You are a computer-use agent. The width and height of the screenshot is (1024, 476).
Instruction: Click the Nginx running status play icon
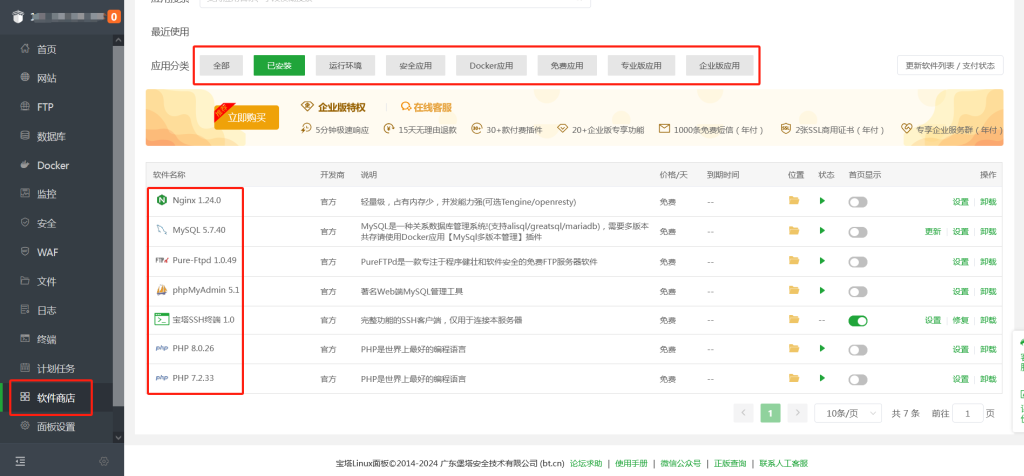click(822, 200)
